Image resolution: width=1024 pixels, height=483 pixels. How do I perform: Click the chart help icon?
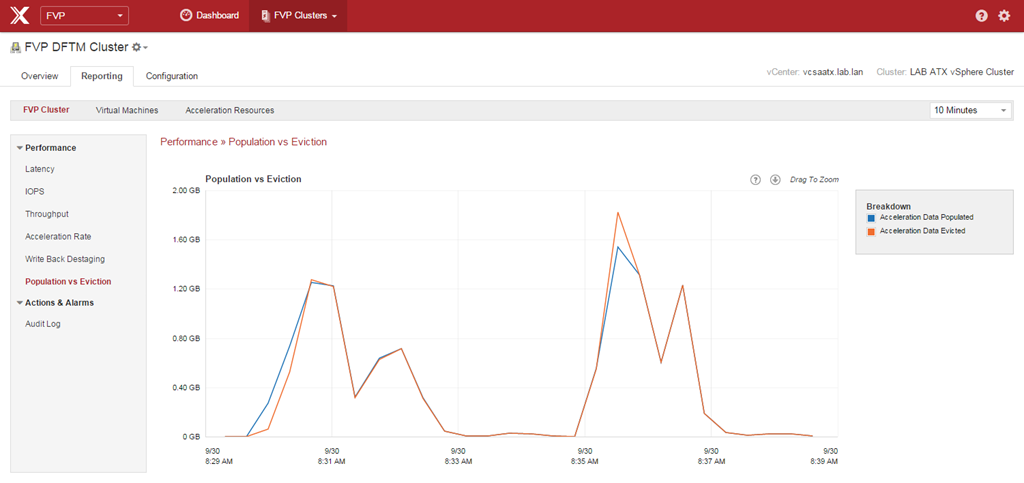point(755,180)
